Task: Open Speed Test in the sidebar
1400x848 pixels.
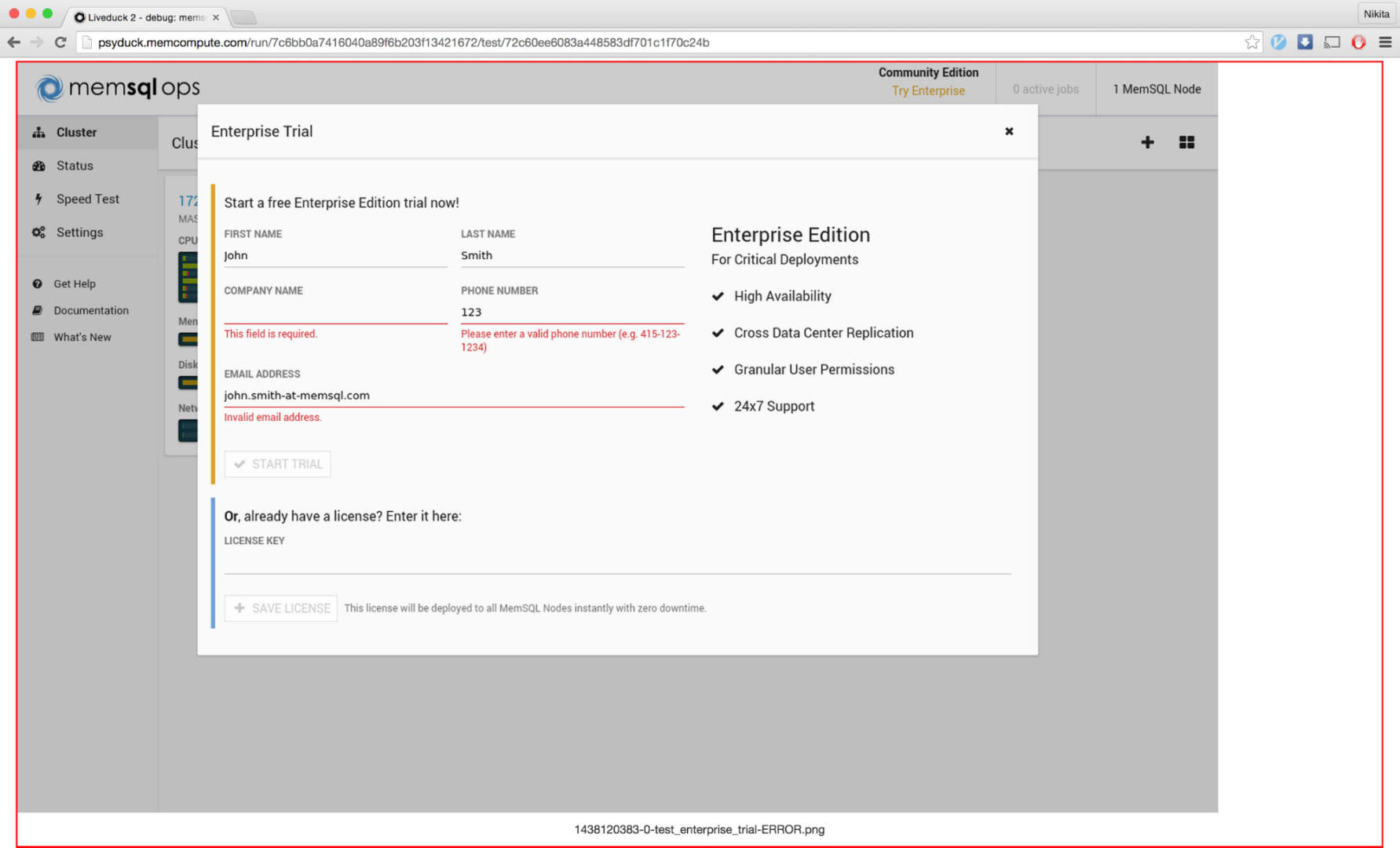Action: [x=87, y=199]
